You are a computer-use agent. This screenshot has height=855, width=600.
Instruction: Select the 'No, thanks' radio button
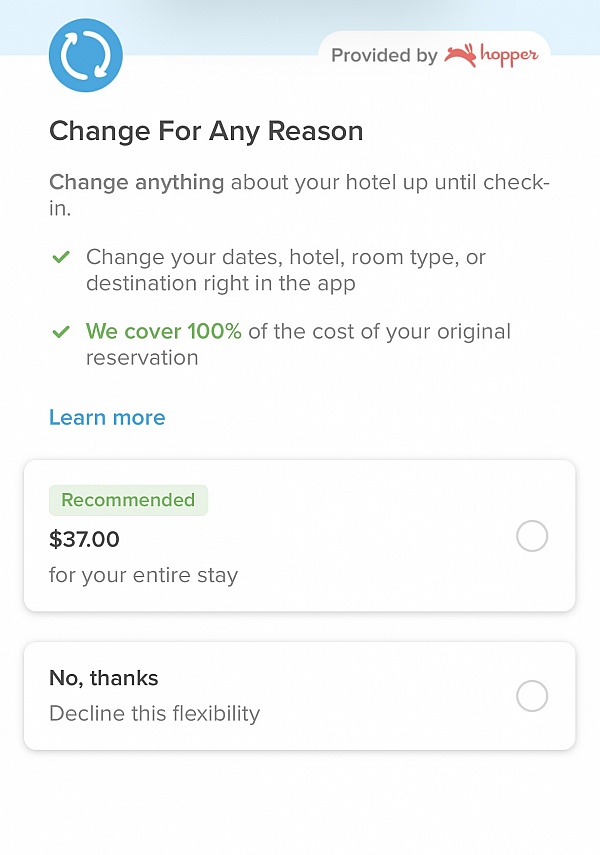click(x=532, y=696)
